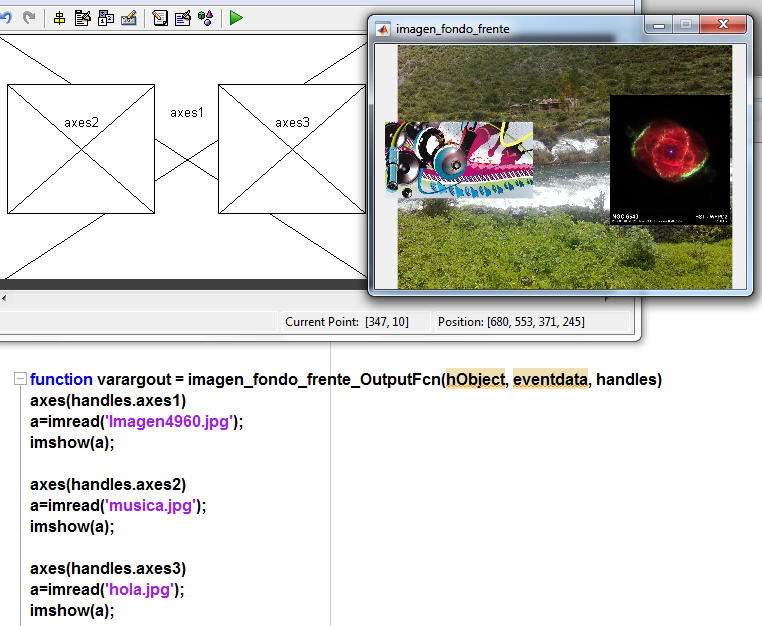Place cursor on axes(handles.axes2) line

click(x=108, y=485)
